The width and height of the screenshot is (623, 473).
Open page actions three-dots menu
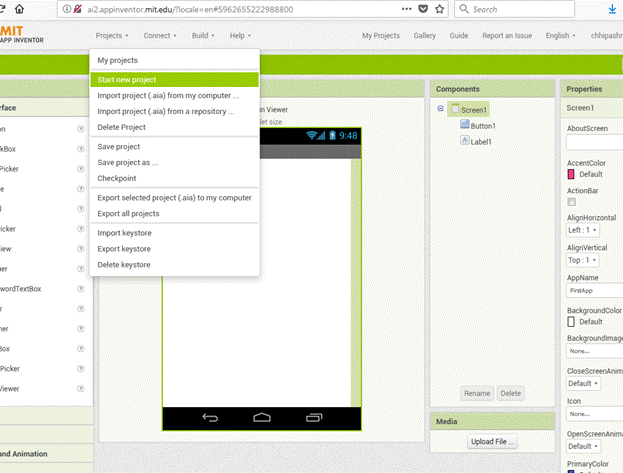pos(406,9)
